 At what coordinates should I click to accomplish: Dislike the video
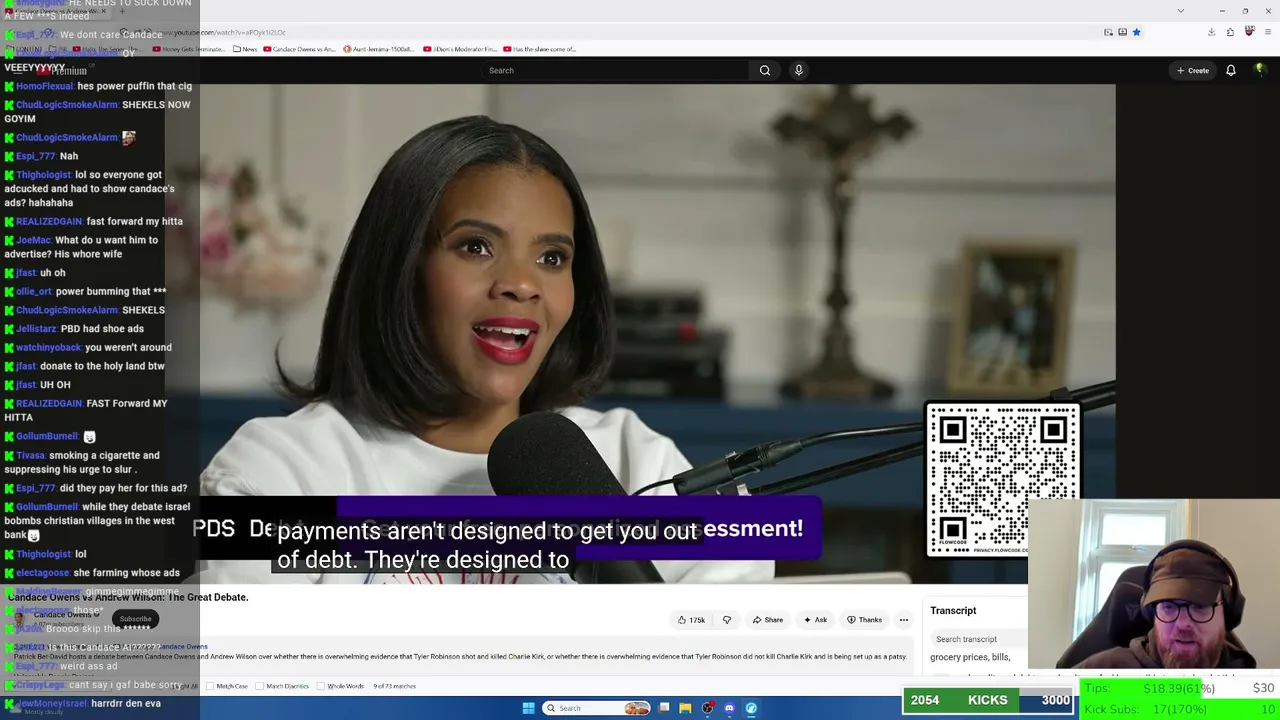[x=727, y=620]
